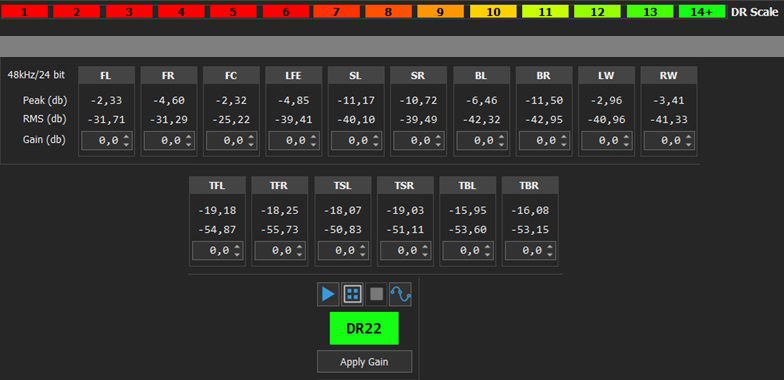
Task: Click the green DR scale swatch 13
Action: 650,12
